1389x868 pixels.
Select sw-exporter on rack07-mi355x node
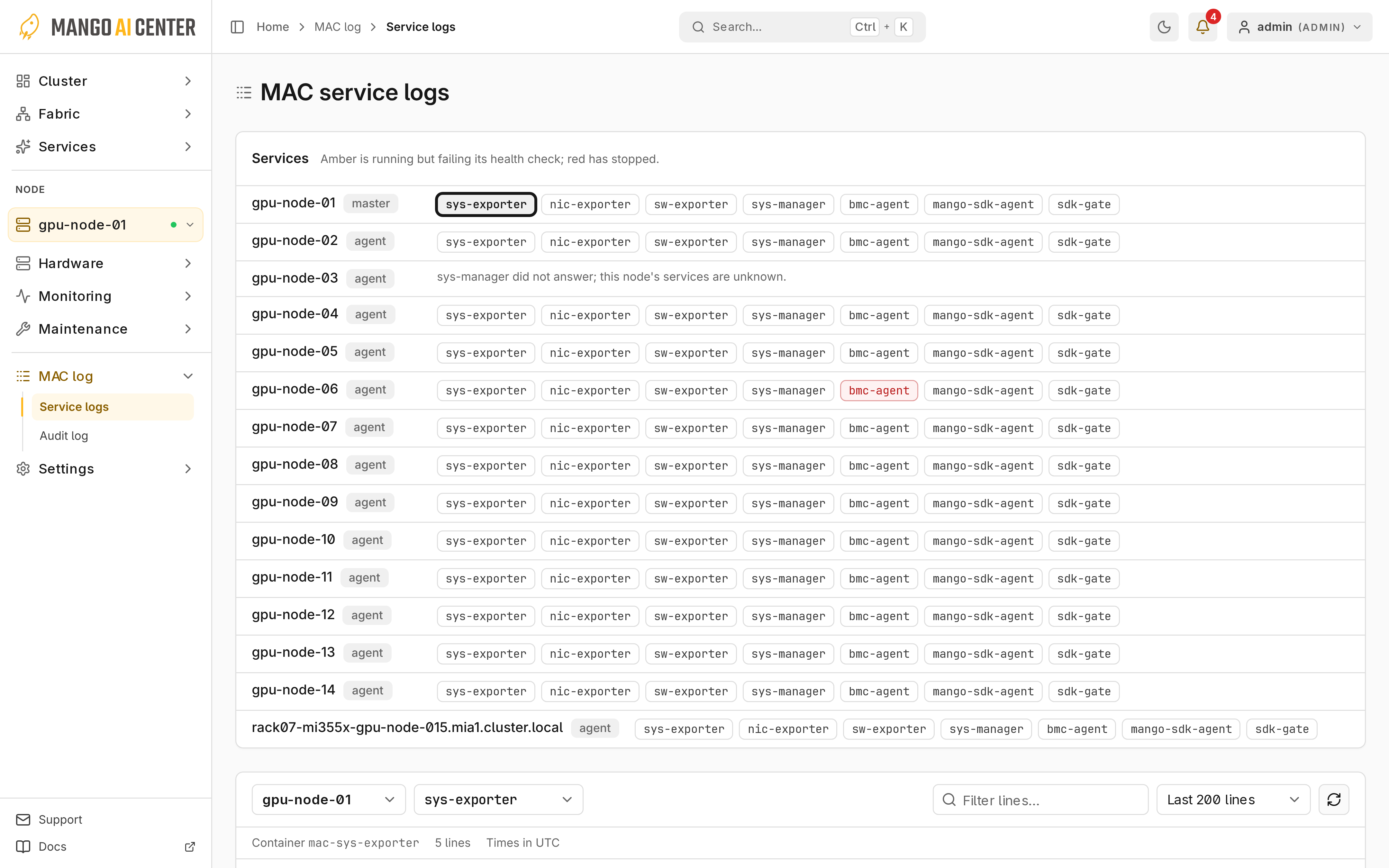[888, 729]
